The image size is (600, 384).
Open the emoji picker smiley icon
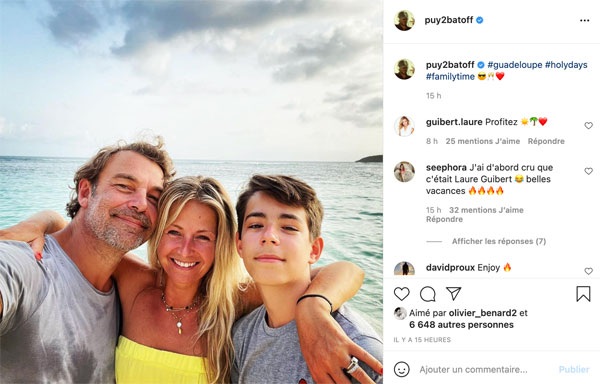tap(401, 369)
